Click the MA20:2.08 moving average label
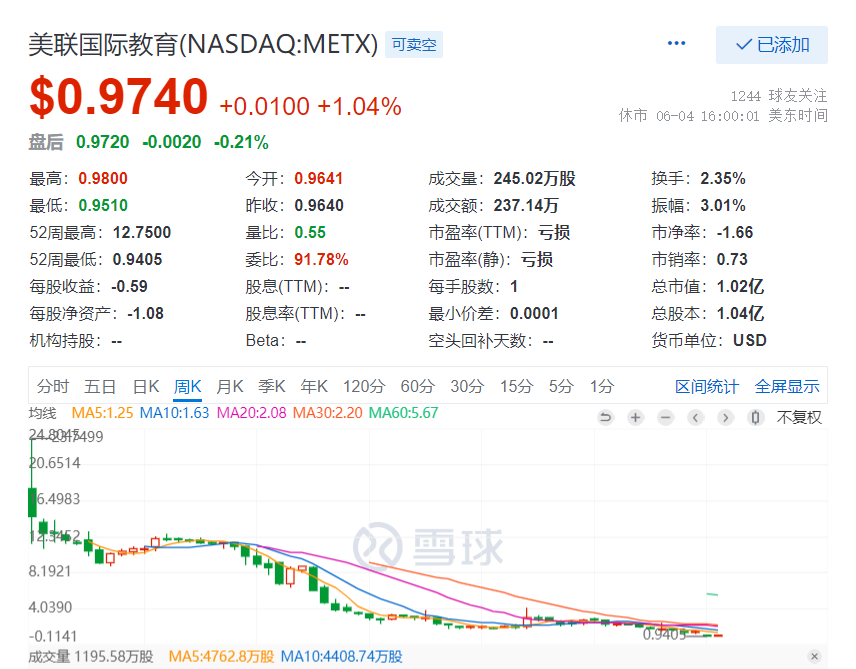This screenshot has width=856, height=669. pyautogui.click(x=251, y=413)
